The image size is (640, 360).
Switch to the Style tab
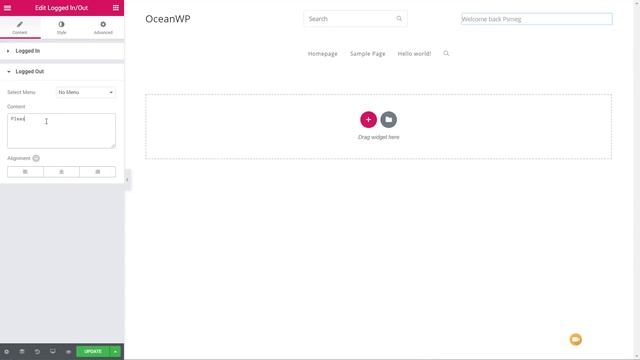click(x=61, y=28)
